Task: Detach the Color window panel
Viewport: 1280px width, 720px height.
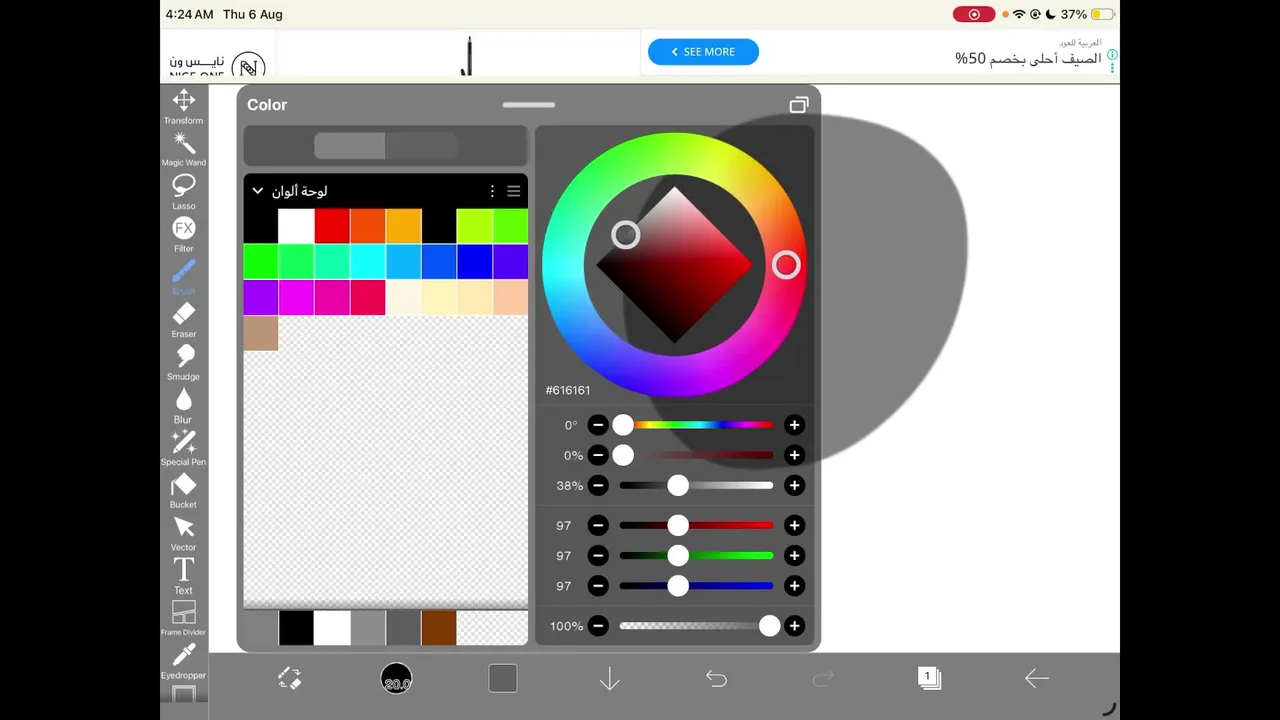Action: coord(799,105)
